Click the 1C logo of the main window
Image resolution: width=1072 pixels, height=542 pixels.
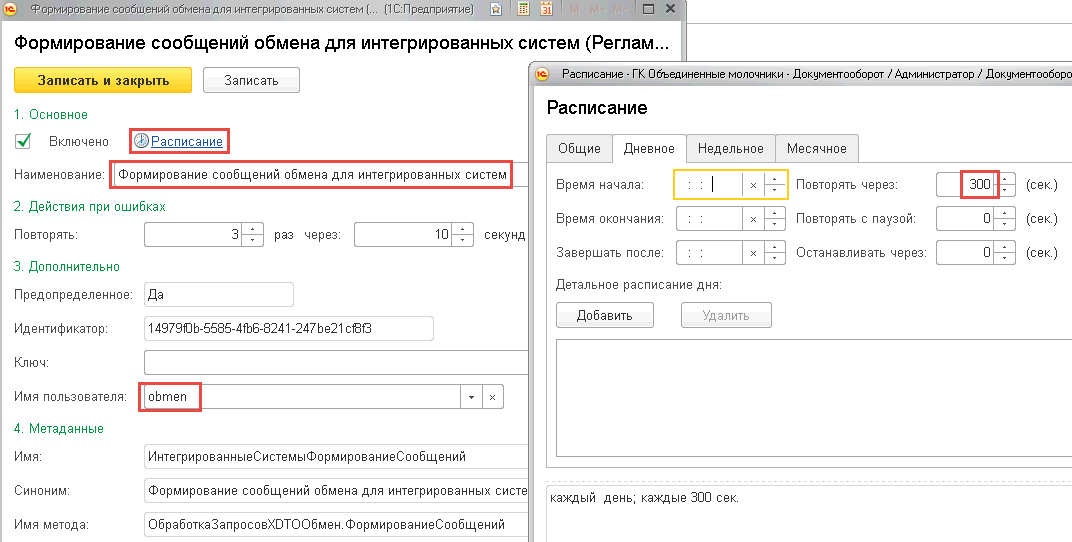(10, 10)
